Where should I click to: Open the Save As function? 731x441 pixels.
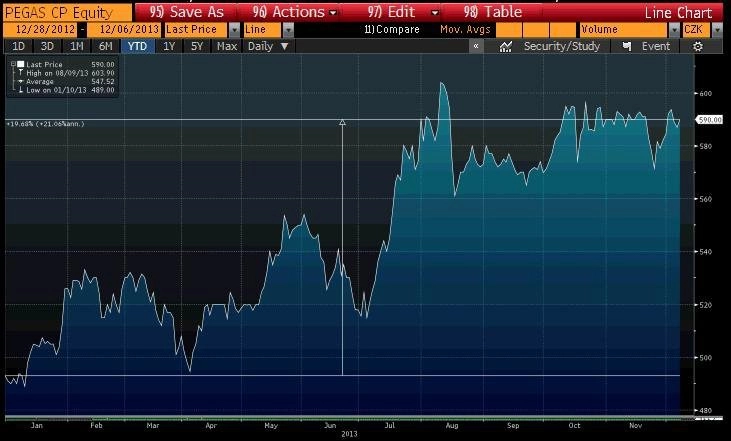(186, 12)
